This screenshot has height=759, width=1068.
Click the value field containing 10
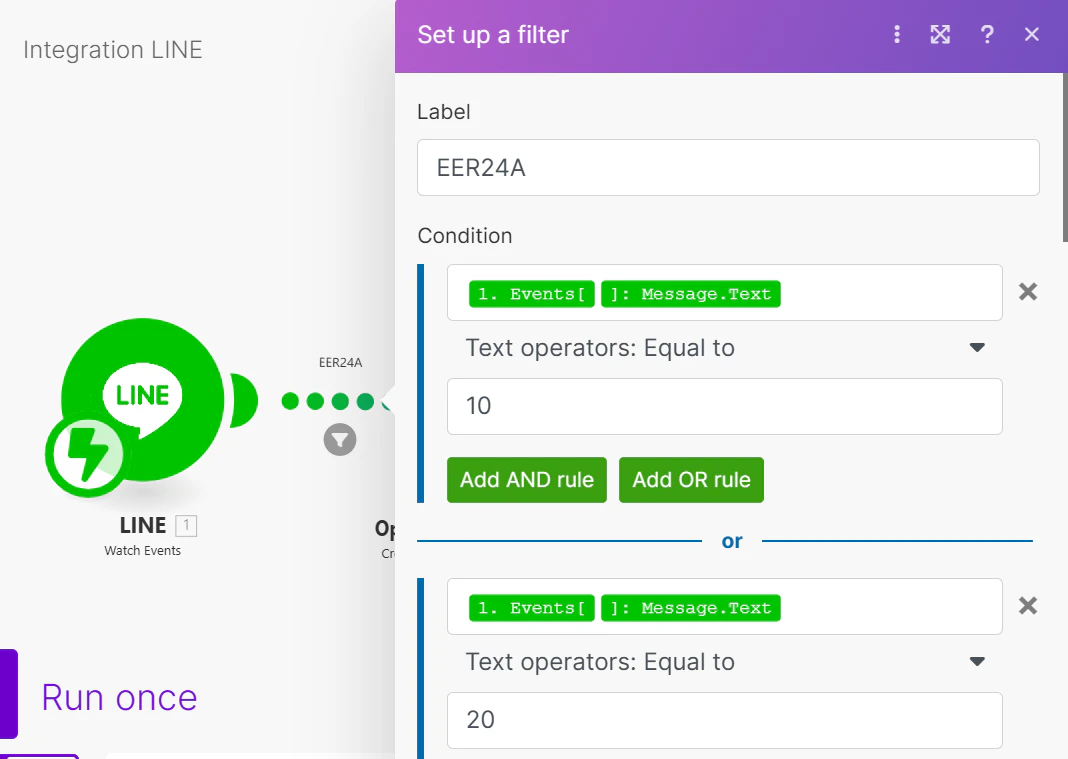click(725, 406)
